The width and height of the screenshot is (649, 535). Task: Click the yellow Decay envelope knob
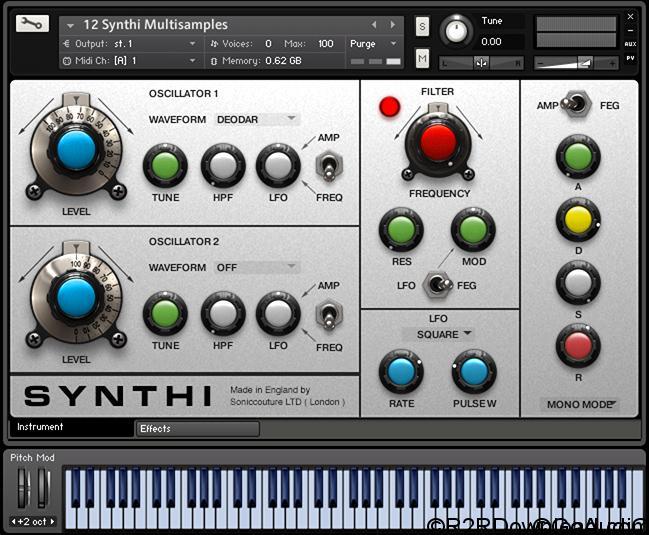point(577,219)
